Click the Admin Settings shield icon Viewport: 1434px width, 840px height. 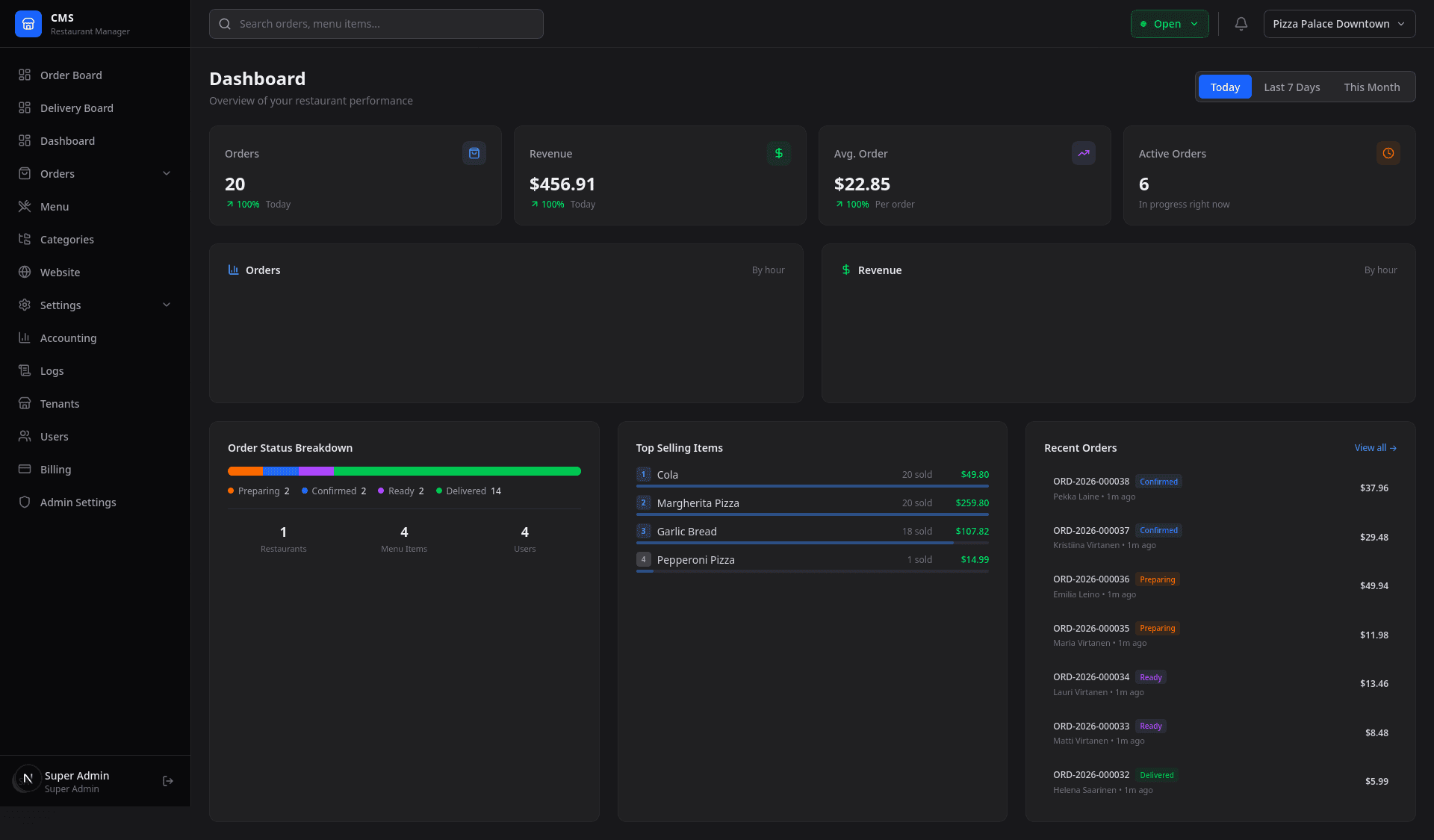pyautogui.click(x=25, y=502)
